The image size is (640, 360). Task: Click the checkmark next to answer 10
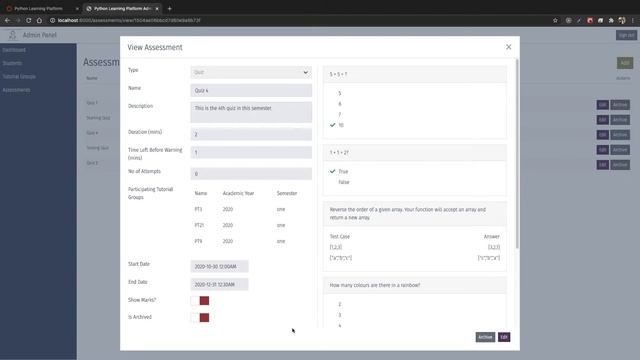pos(332,125)
